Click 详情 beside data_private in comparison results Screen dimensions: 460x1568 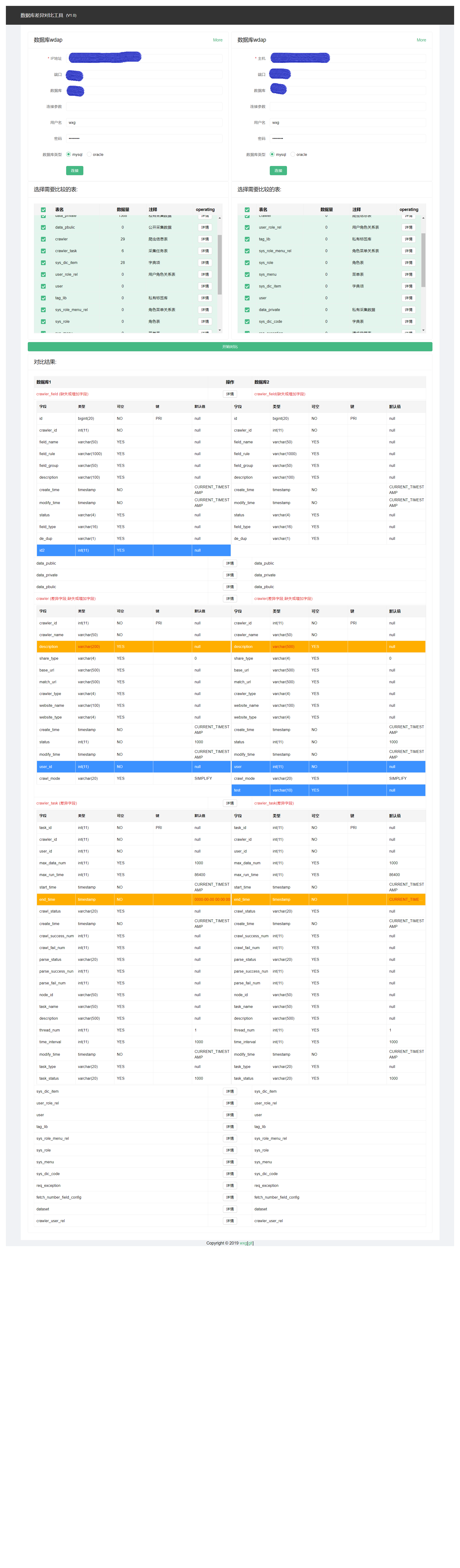click(230, 575)
